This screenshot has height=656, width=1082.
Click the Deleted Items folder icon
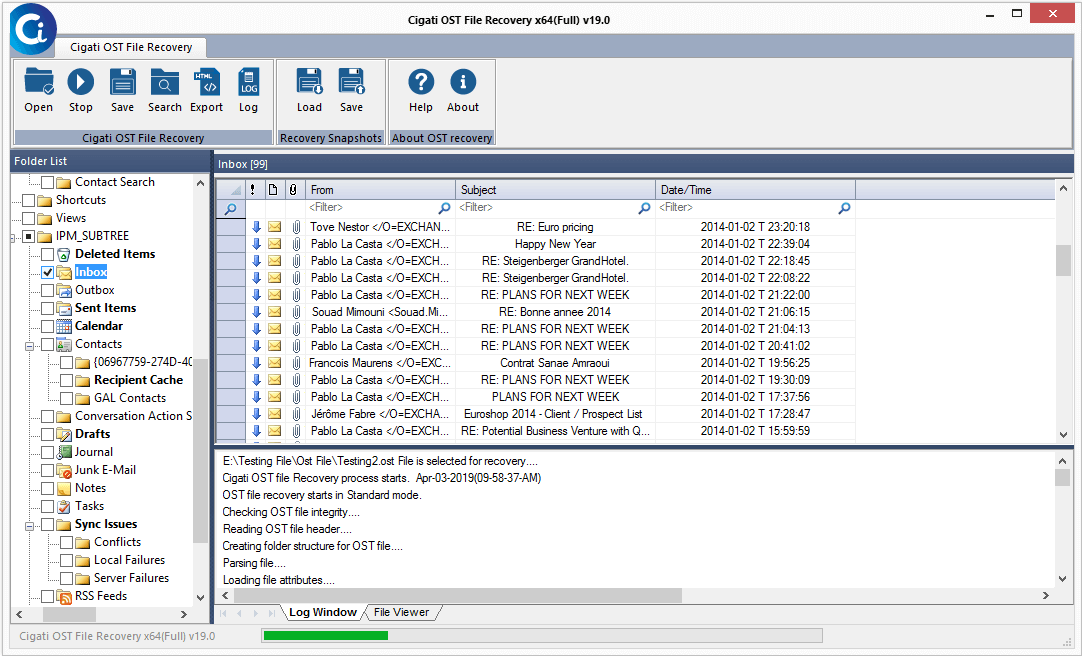(x=63, y=255)
